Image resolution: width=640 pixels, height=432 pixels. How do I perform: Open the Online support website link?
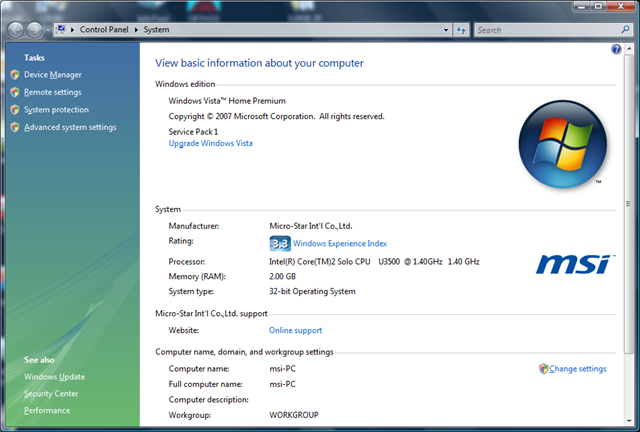[295, 330]
